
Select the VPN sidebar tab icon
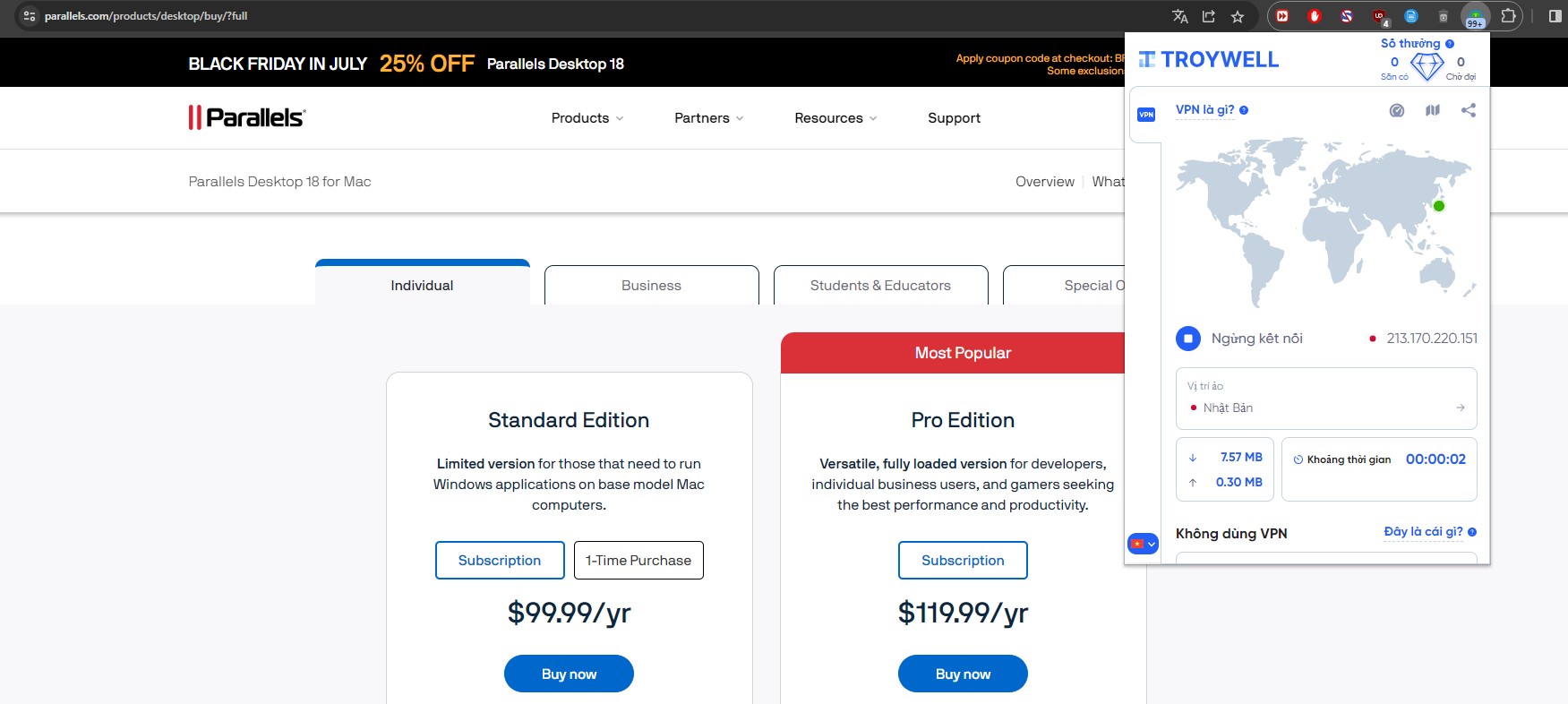(1146, 115)
